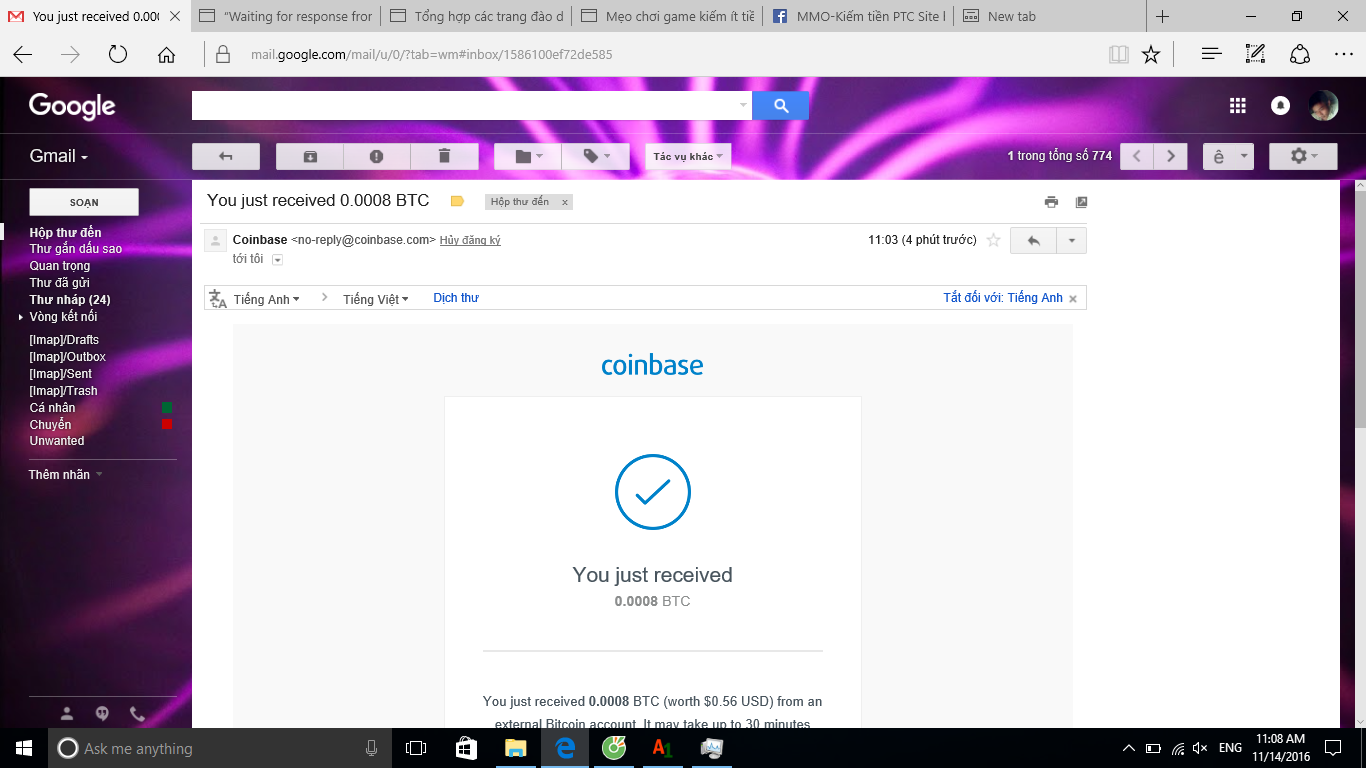The height and width of the screenshot is (768, 1366).
Task: Open the Gmail product switcher dropdown
Action: tap(59, 156)
